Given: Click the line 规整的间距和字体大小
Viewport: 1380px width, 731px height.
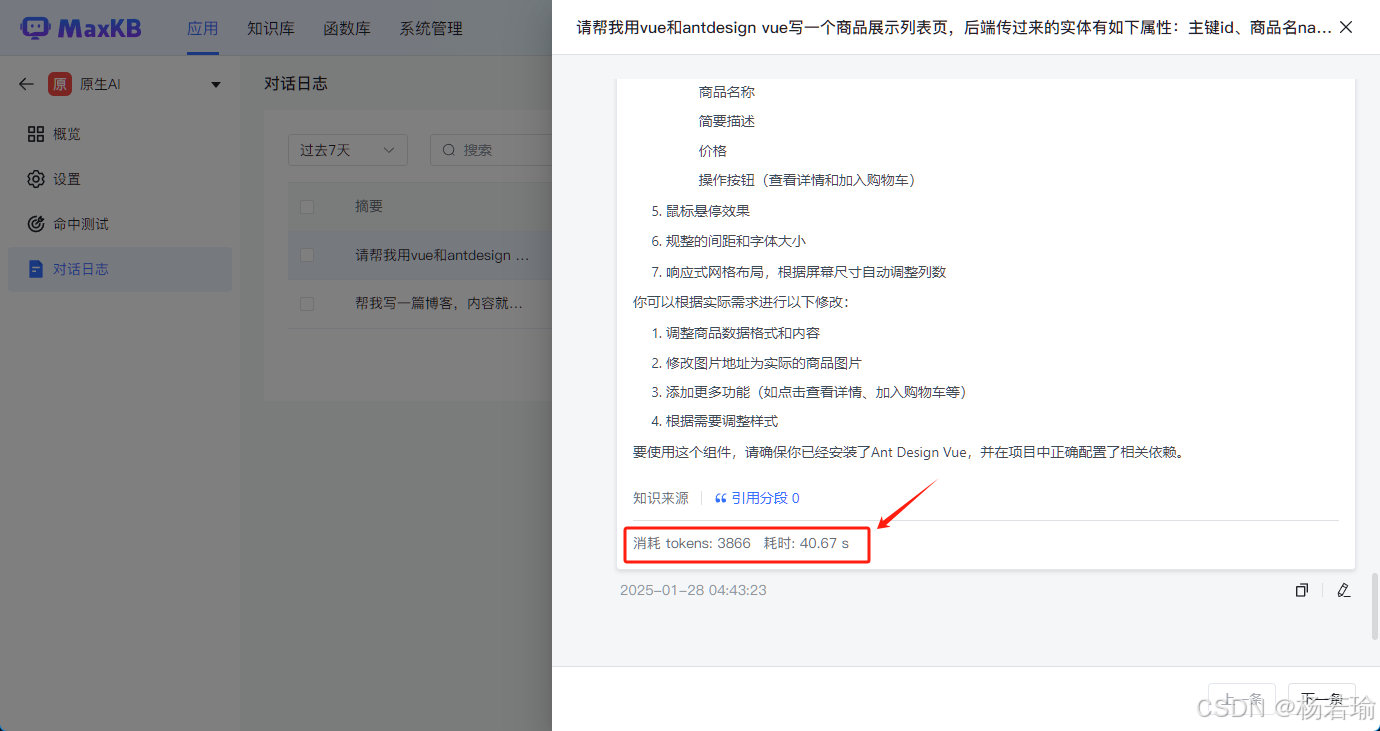Looking at the screenshot, I should click(736, 241).
